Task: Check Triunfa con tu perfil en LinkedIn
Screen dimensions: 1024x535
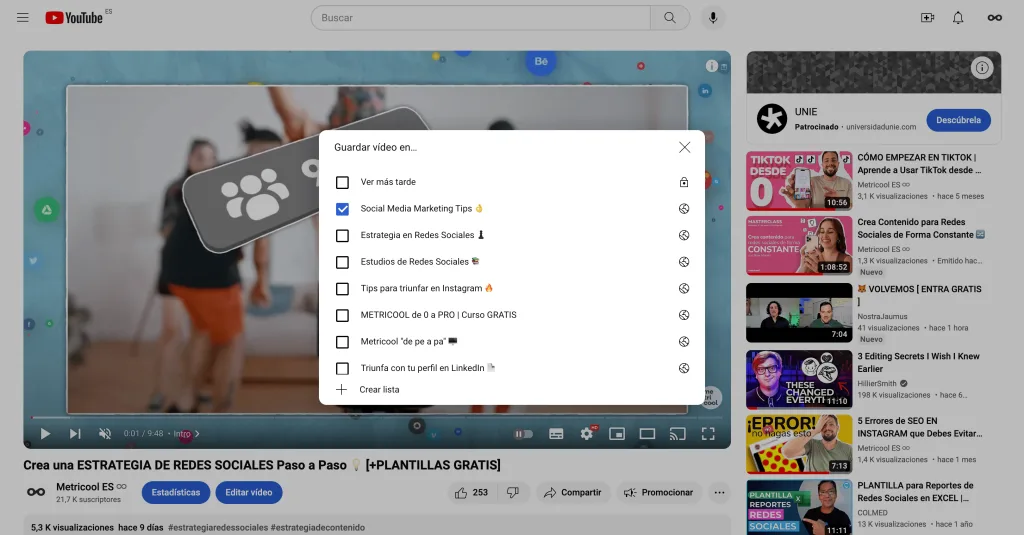Action: 342,368
